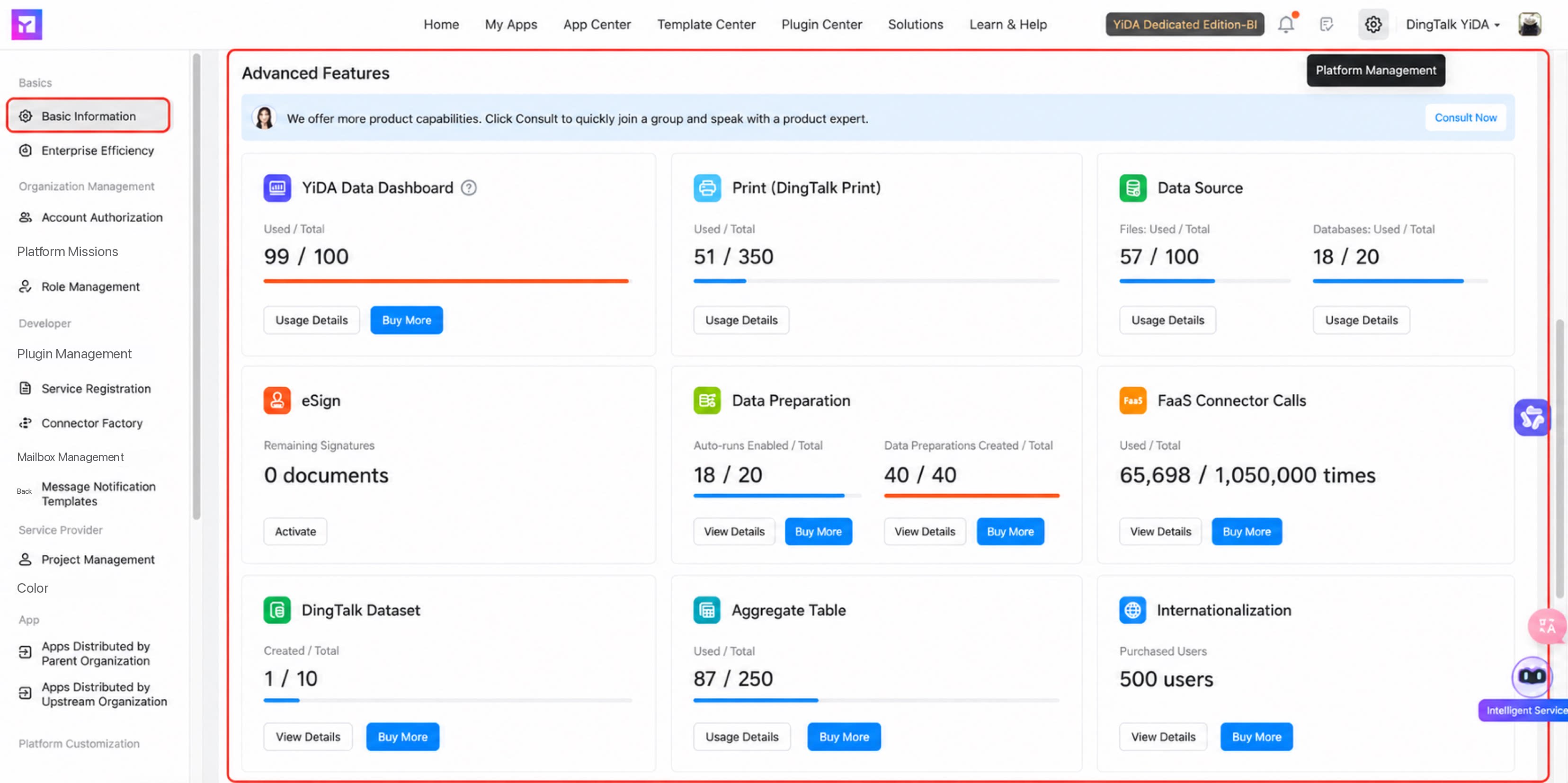Click the FaaS Connector Calls icon
This screenshot has height=783, width=1568.
[1132, 400]
